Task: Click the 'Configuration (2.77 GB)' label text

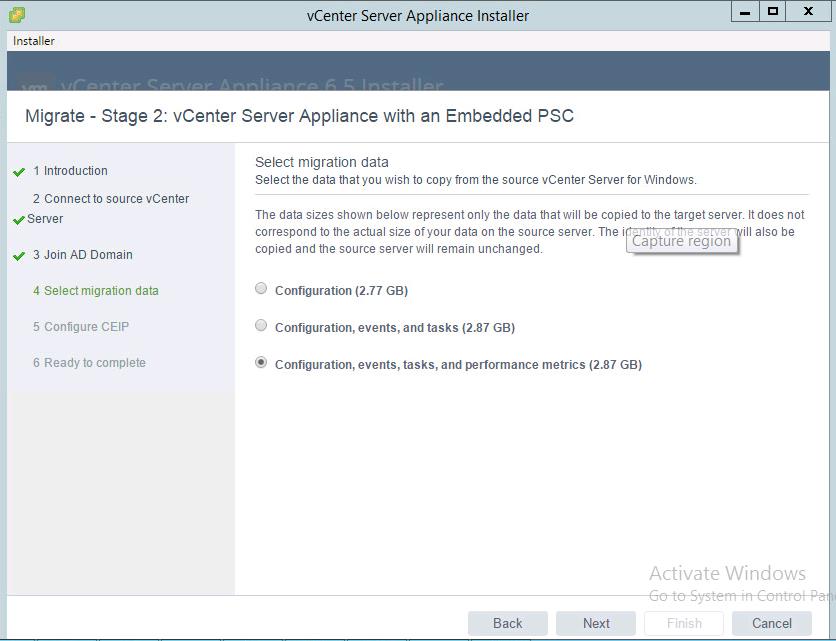Action: tap(341, 291)
